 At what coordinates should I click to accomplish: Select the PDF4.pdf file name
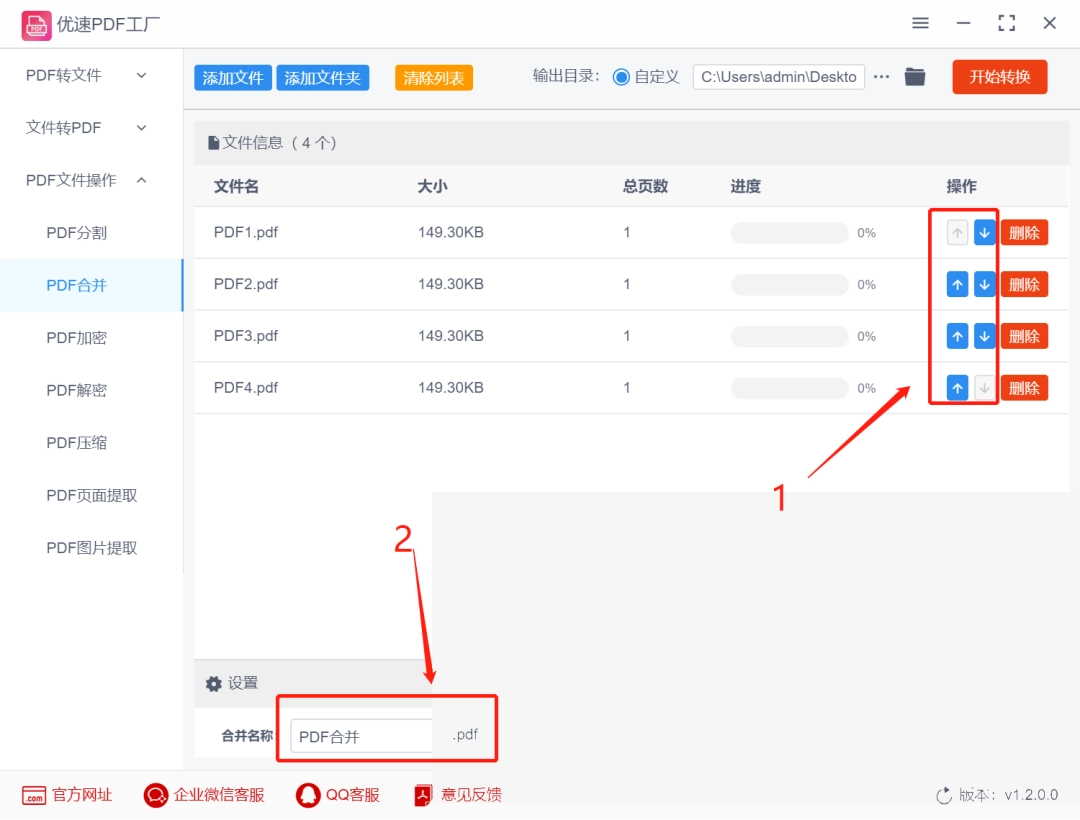246,388
